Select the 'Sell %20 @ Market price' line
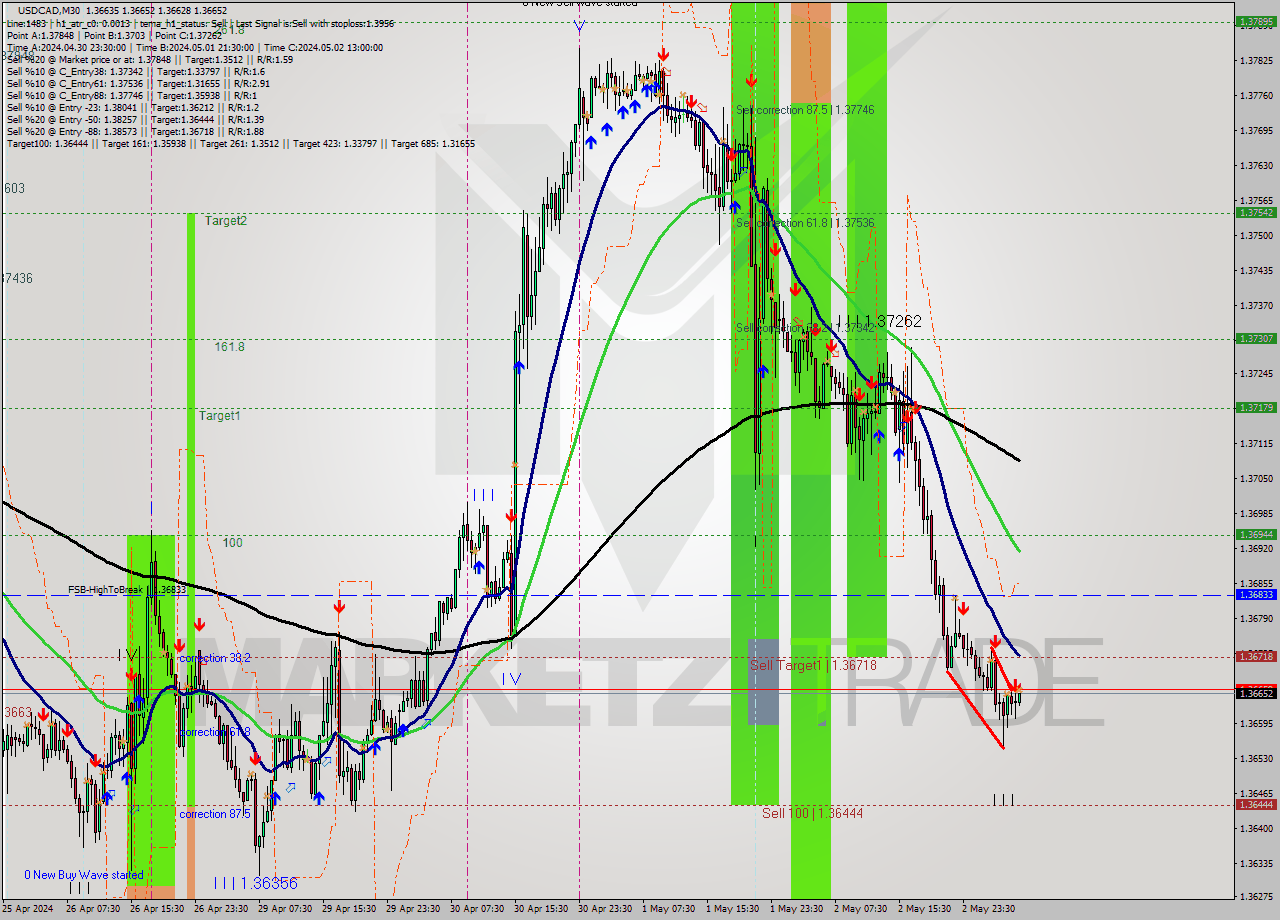 pyautogui.click(x=150, y=59)
